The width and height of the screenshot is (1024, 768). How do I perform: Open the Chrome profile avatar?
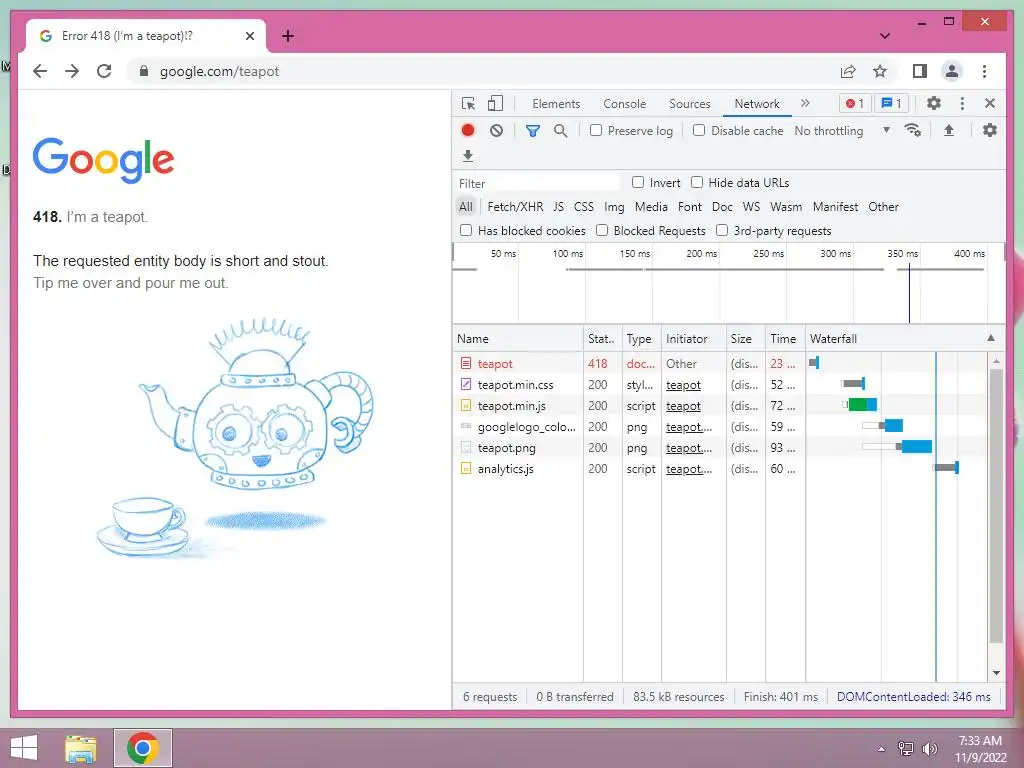[x=952, y=71]
